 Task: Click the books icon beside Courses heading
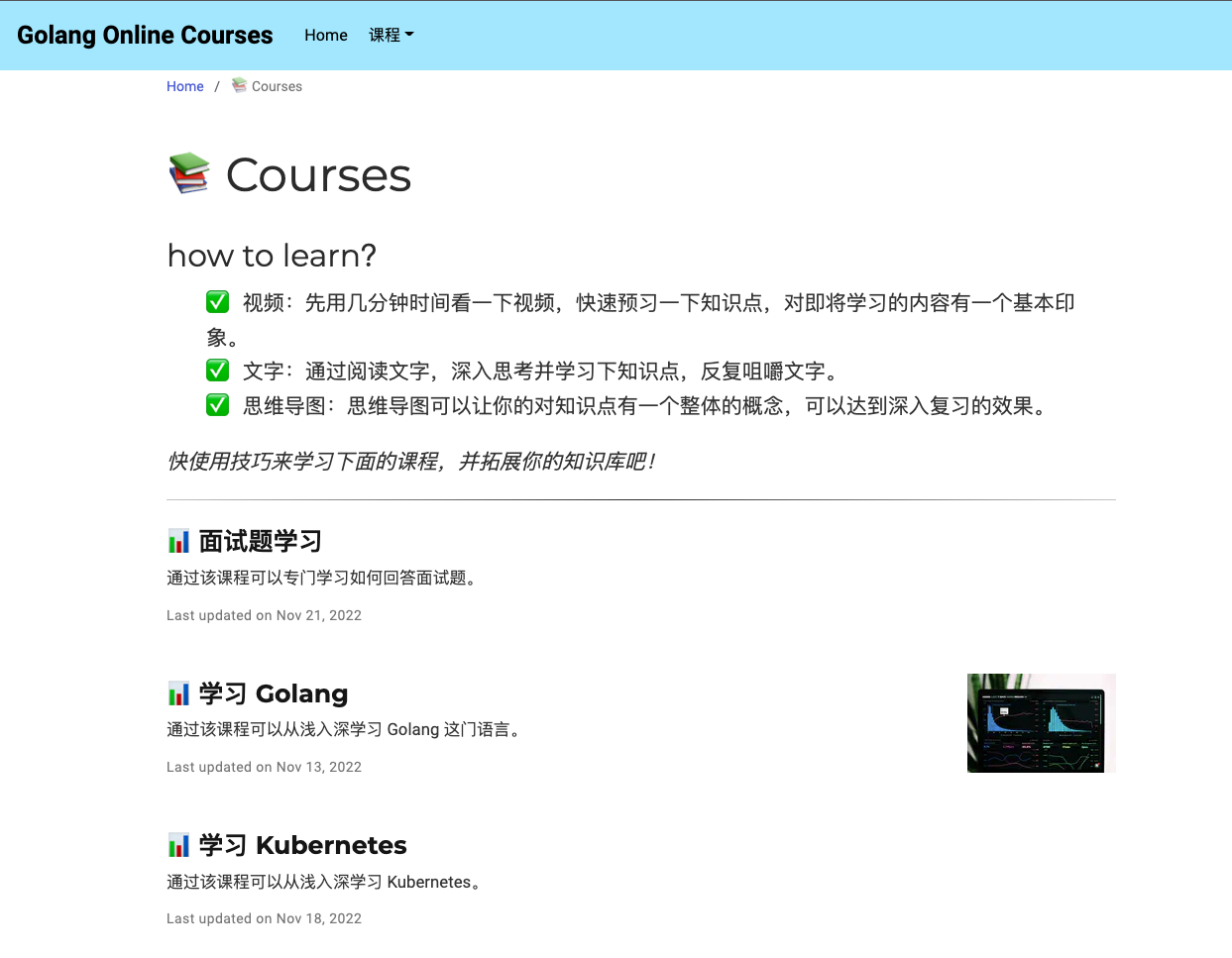click(189, 173)
